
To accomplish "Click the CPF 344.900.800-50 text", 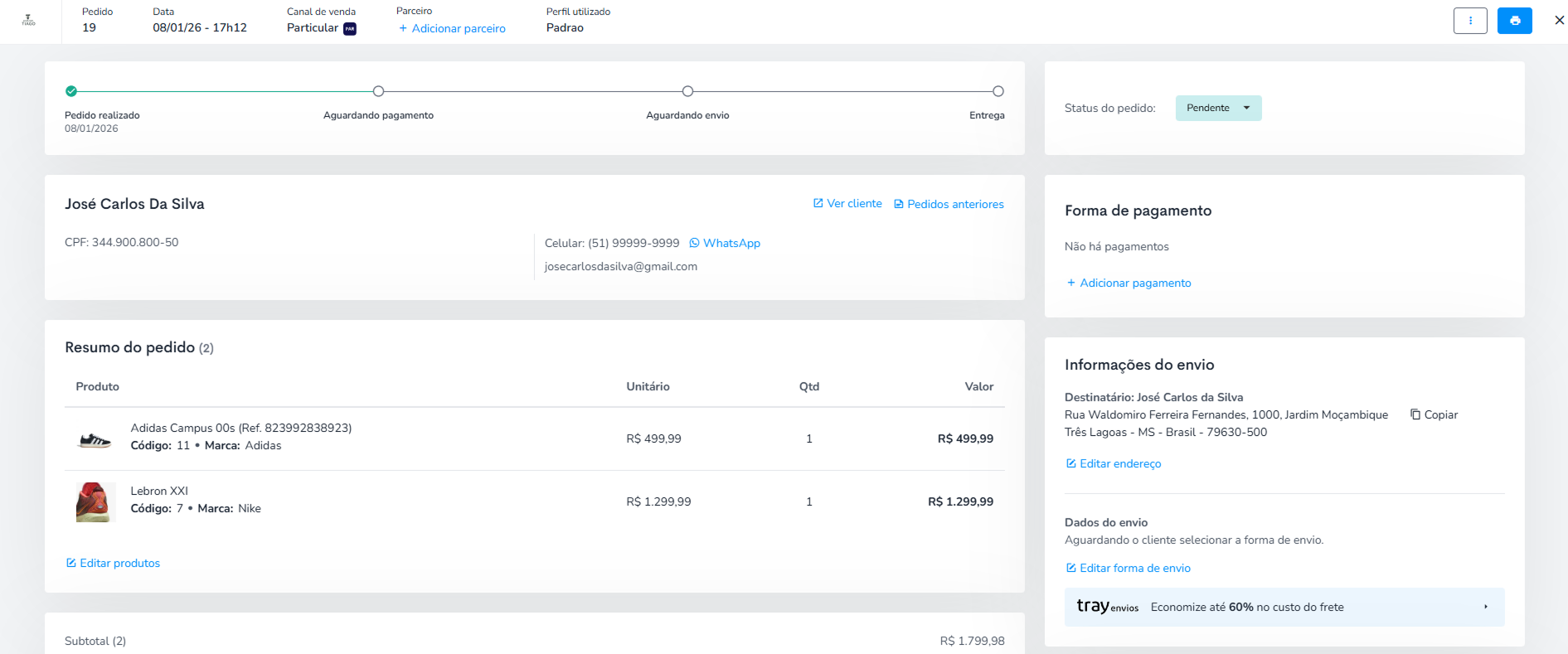I will [122, 242].
